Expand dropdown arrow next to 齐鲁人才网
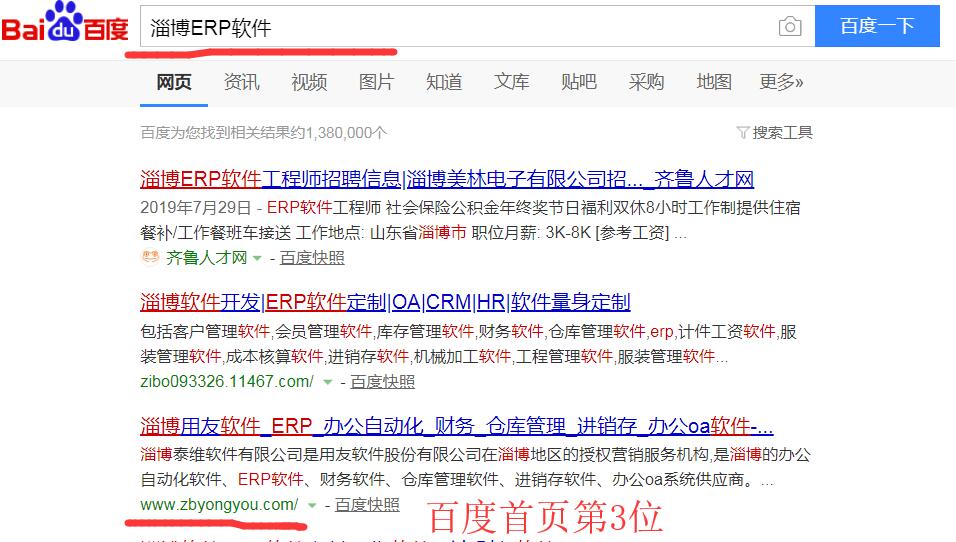This screenshot has height=542, width=956. click(x=257, y=259)
